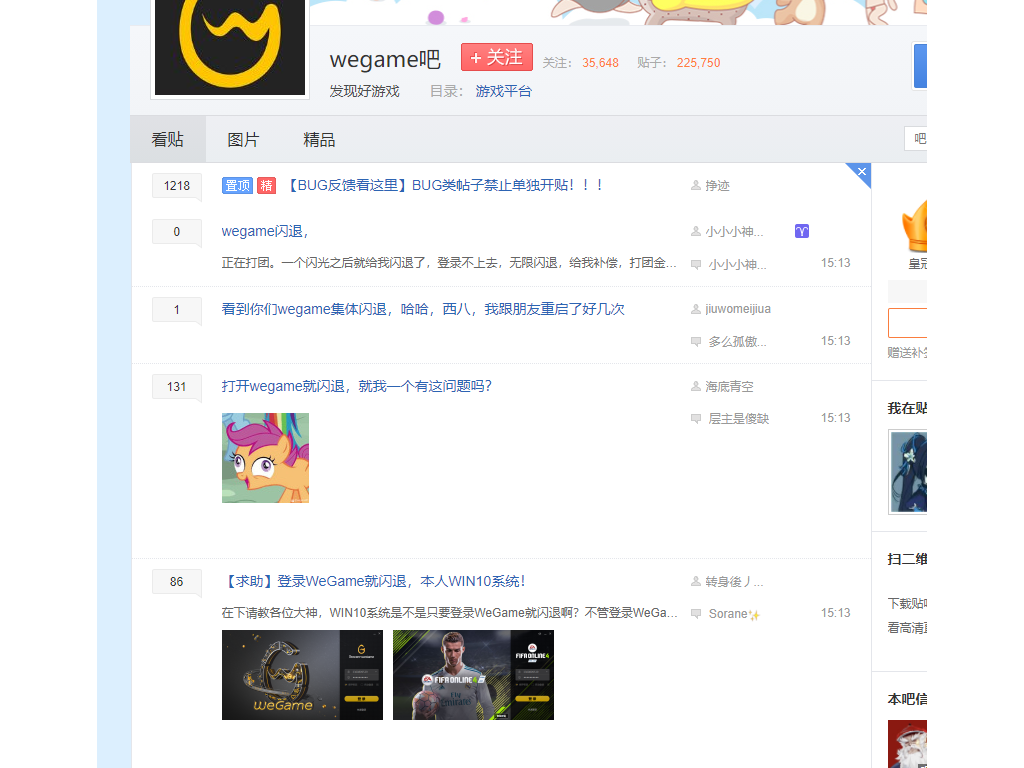Enlarge the FIFA Online 4 screenshot thumbnail
The image size is (1024, 768).
pyautogui.click(x=473, y=675)
